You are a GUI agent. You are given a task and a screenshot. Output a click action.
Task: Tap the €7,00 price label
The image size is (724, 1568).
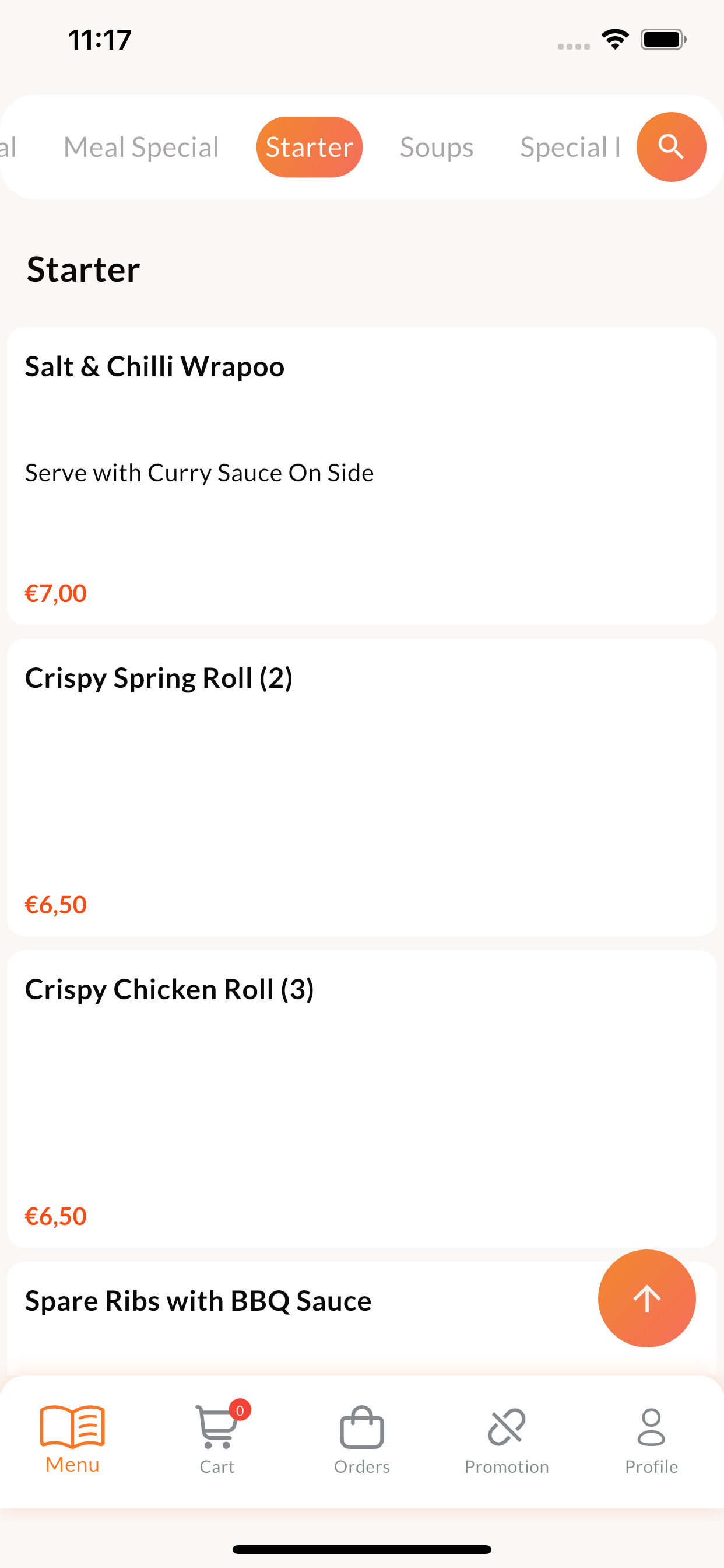pyautogui.click(x=56, y=593)
